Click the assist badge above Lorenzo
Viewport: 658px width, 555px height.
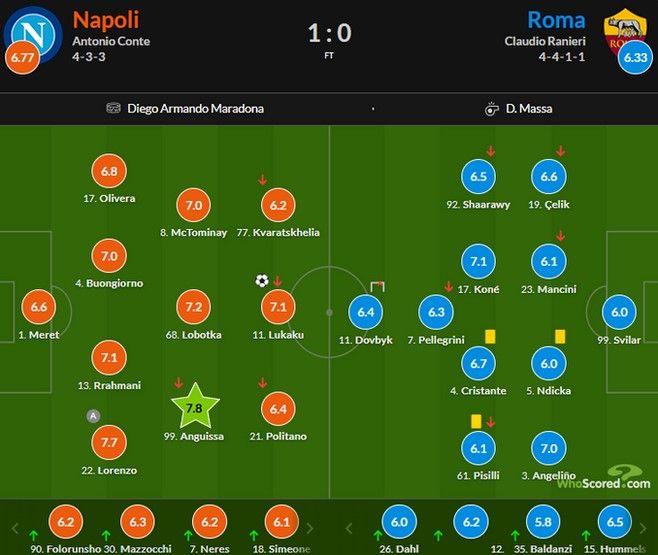94,416
